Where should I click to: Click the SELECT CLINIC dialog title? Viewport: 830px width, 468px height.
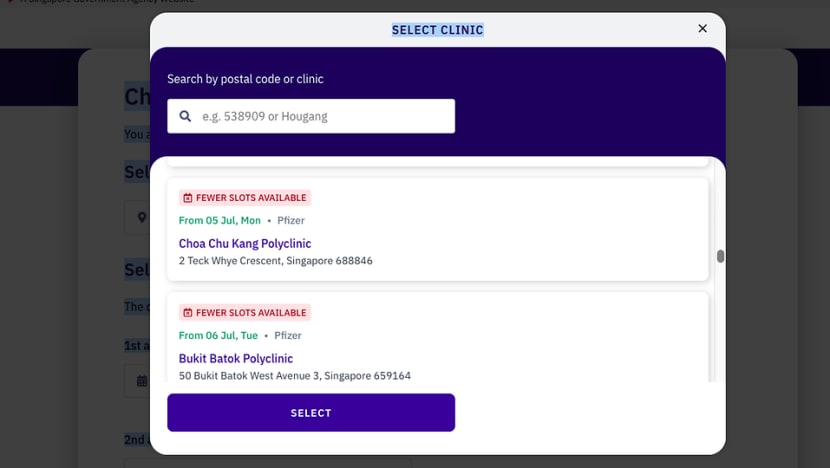coord(437,30)
